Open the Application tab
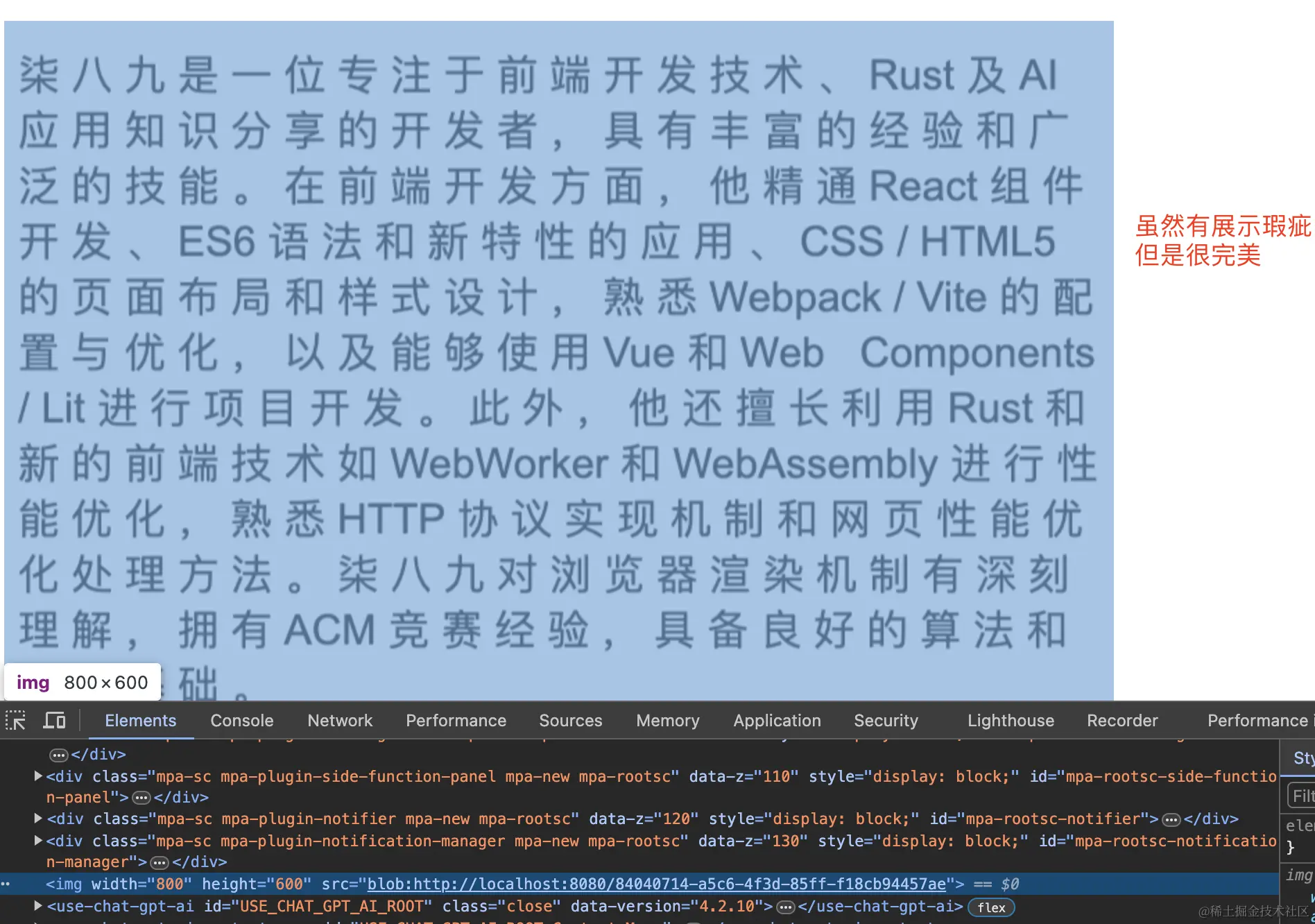The image size is (1315, 924). pos(777,721)
